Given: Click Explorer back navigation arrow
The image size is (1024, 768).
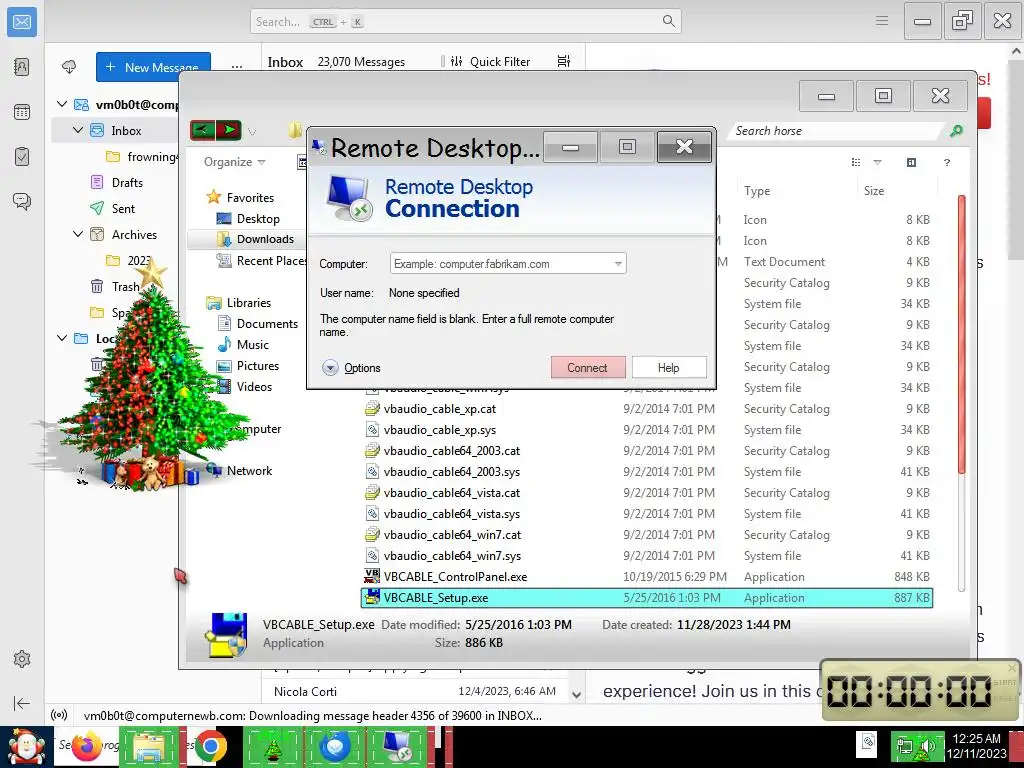Looking at the screenshot, I should point(202,130).
